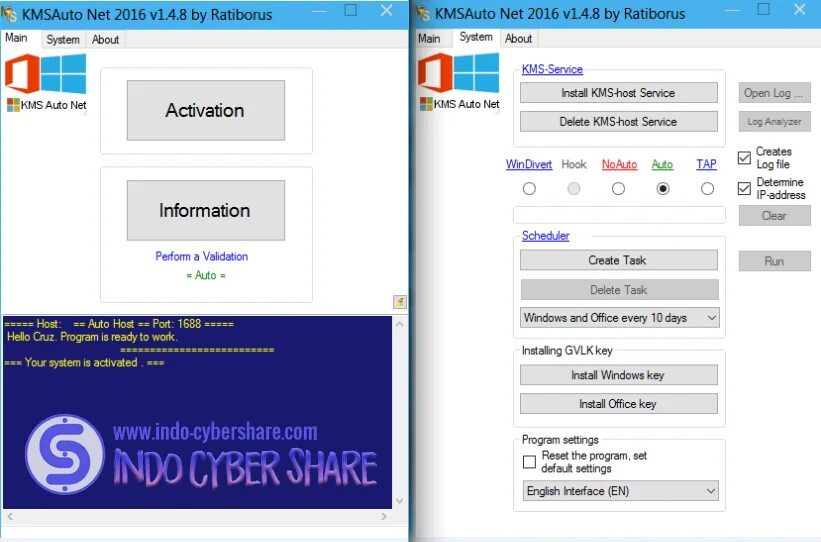Screen dimensions: 821x542
Task: Click the Clear button
Action: (774, 216)
